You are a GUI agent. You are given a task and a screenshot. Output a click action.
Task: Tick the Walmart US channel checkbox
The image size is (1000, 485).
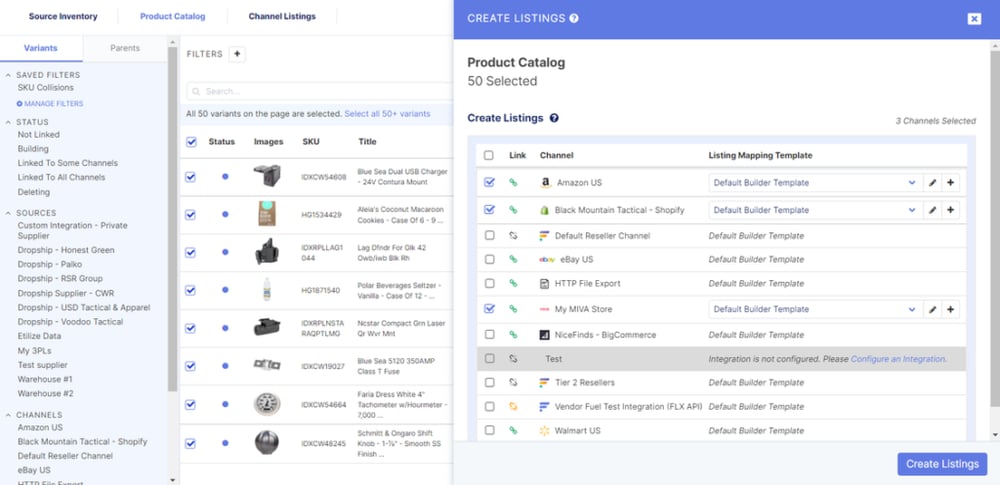[x=489, y=430]
